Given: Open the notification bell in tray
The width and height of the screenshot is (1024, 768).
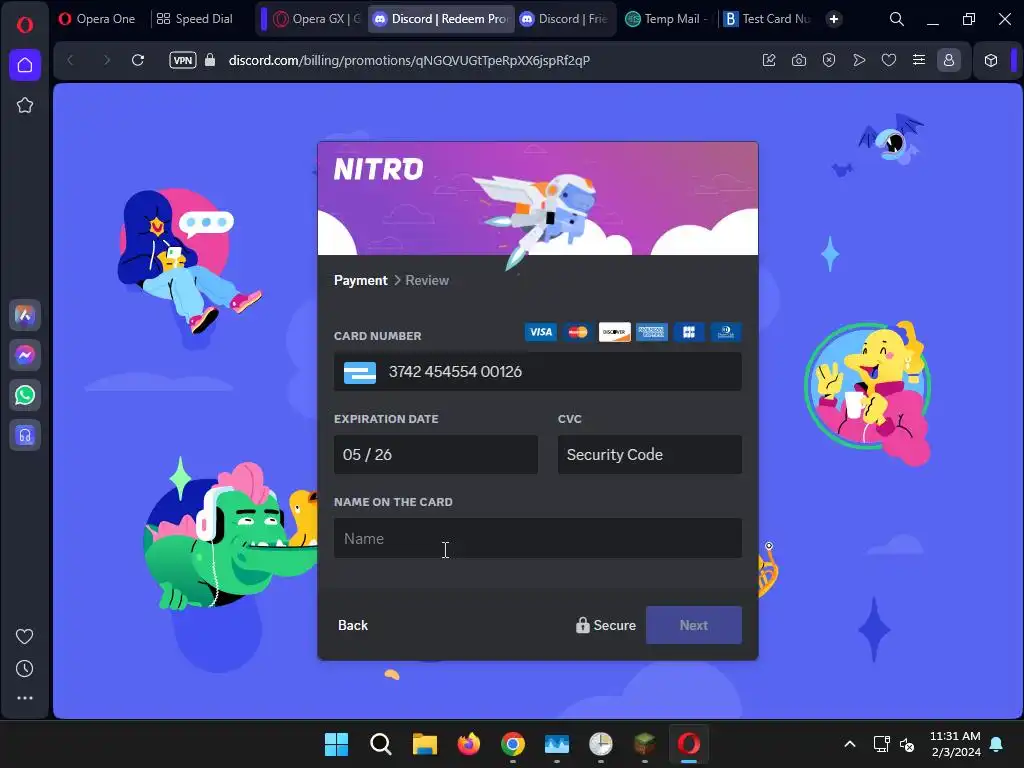Looking at the screenshot, I should [997, 744].
